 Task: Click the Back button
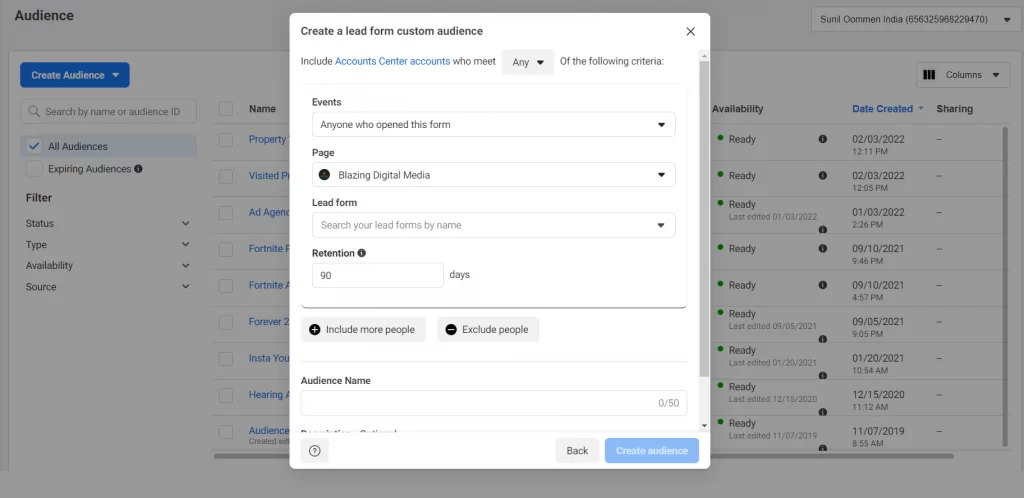577,450
